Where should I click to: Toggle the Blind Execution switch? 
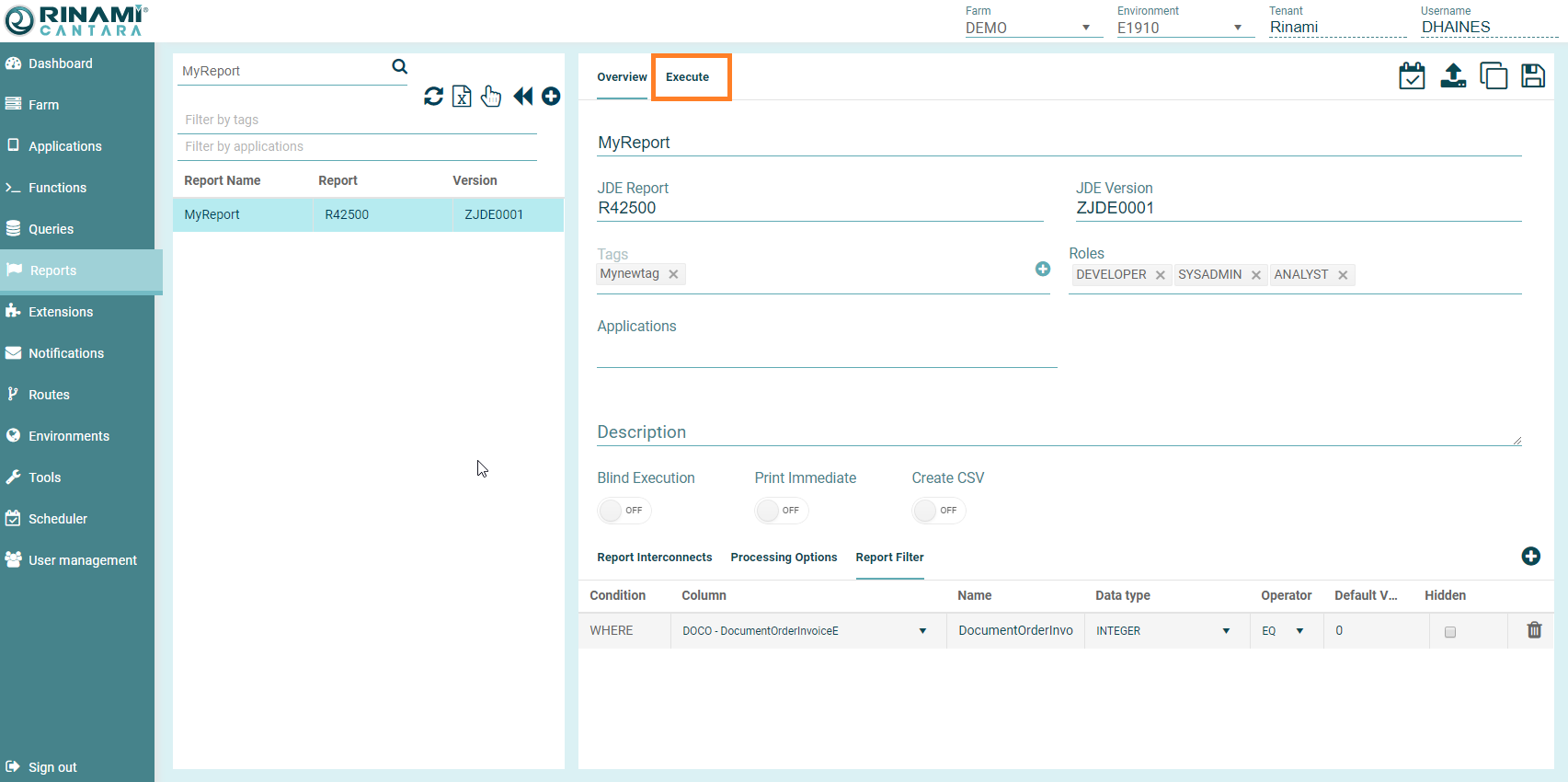[624, 511]
